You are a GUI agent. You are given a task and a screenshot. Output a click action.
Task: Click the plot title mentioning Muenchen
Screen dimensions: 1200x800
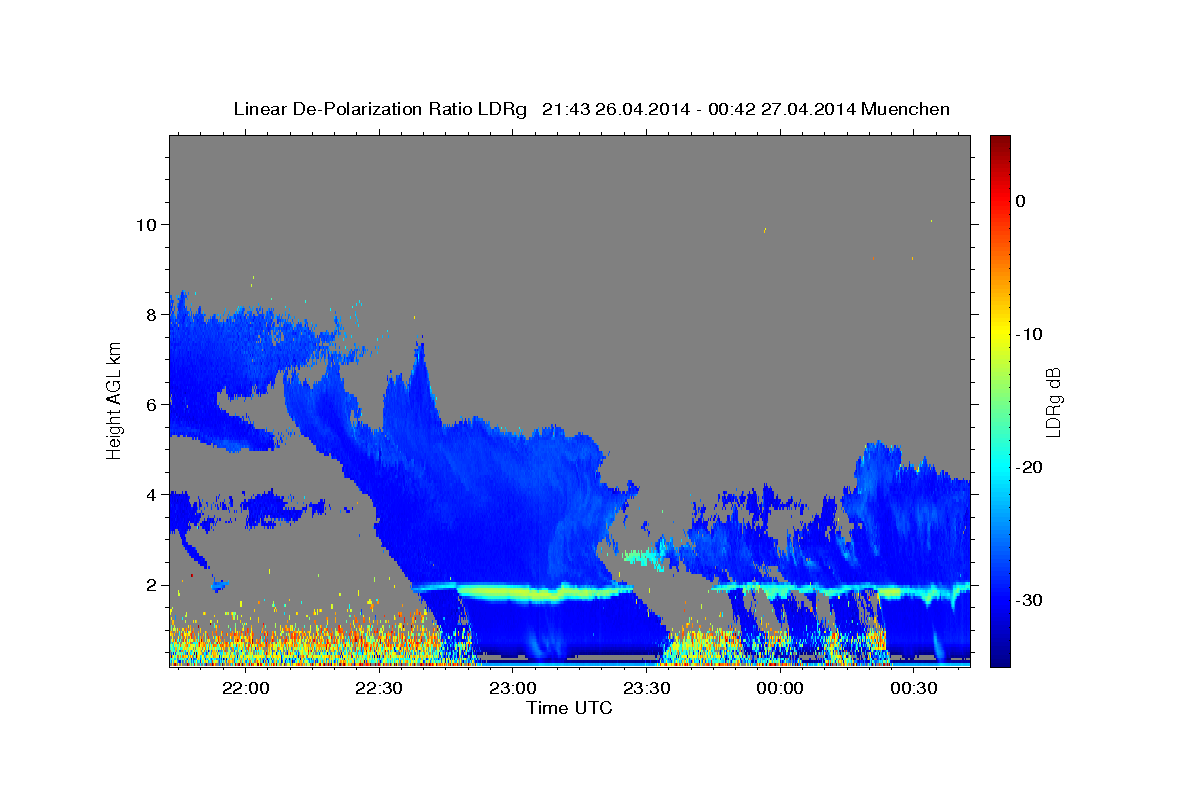591,109
